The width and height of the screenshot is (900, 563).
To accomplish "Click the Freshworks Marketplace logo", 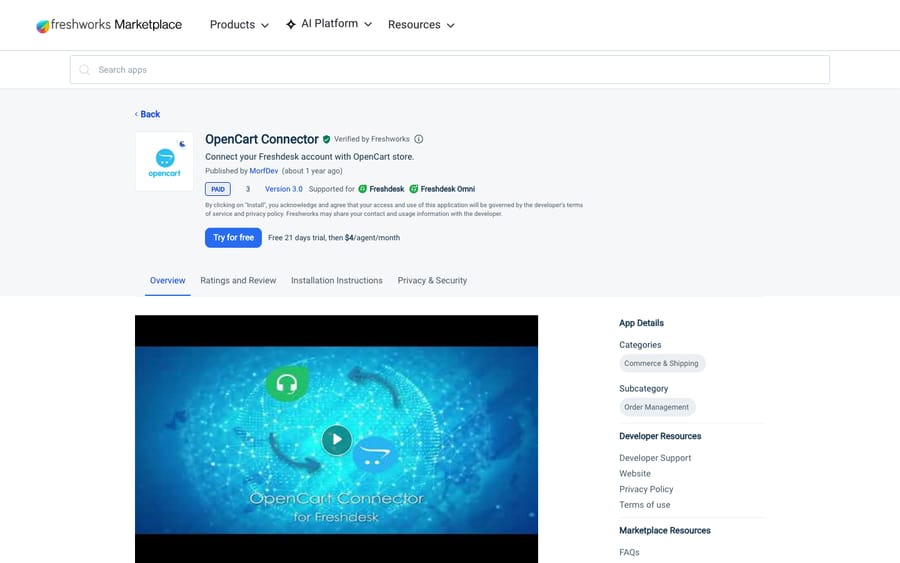I will [x=109, y=25].
